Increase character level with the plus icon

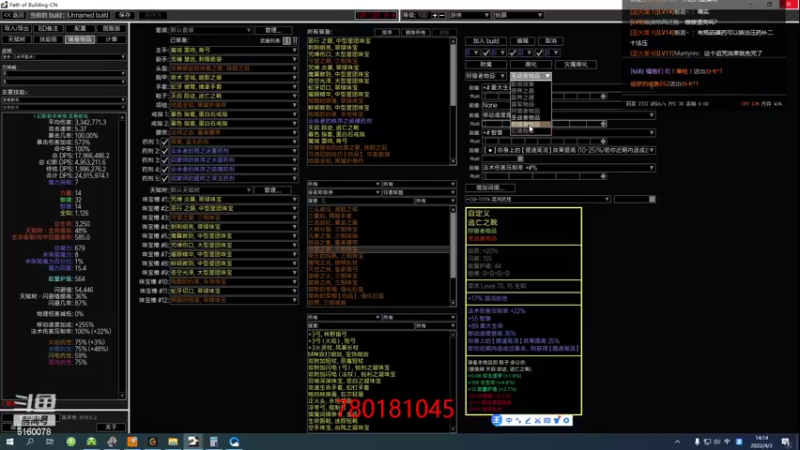click(x=435, y=15)
